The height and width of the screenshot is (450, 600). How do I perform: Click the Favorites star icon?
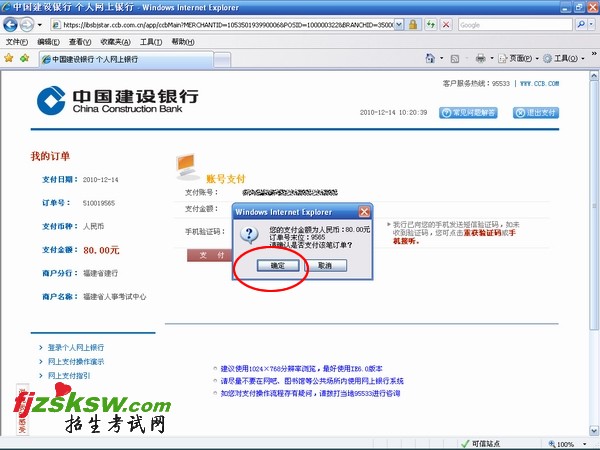tap(9, 59)
